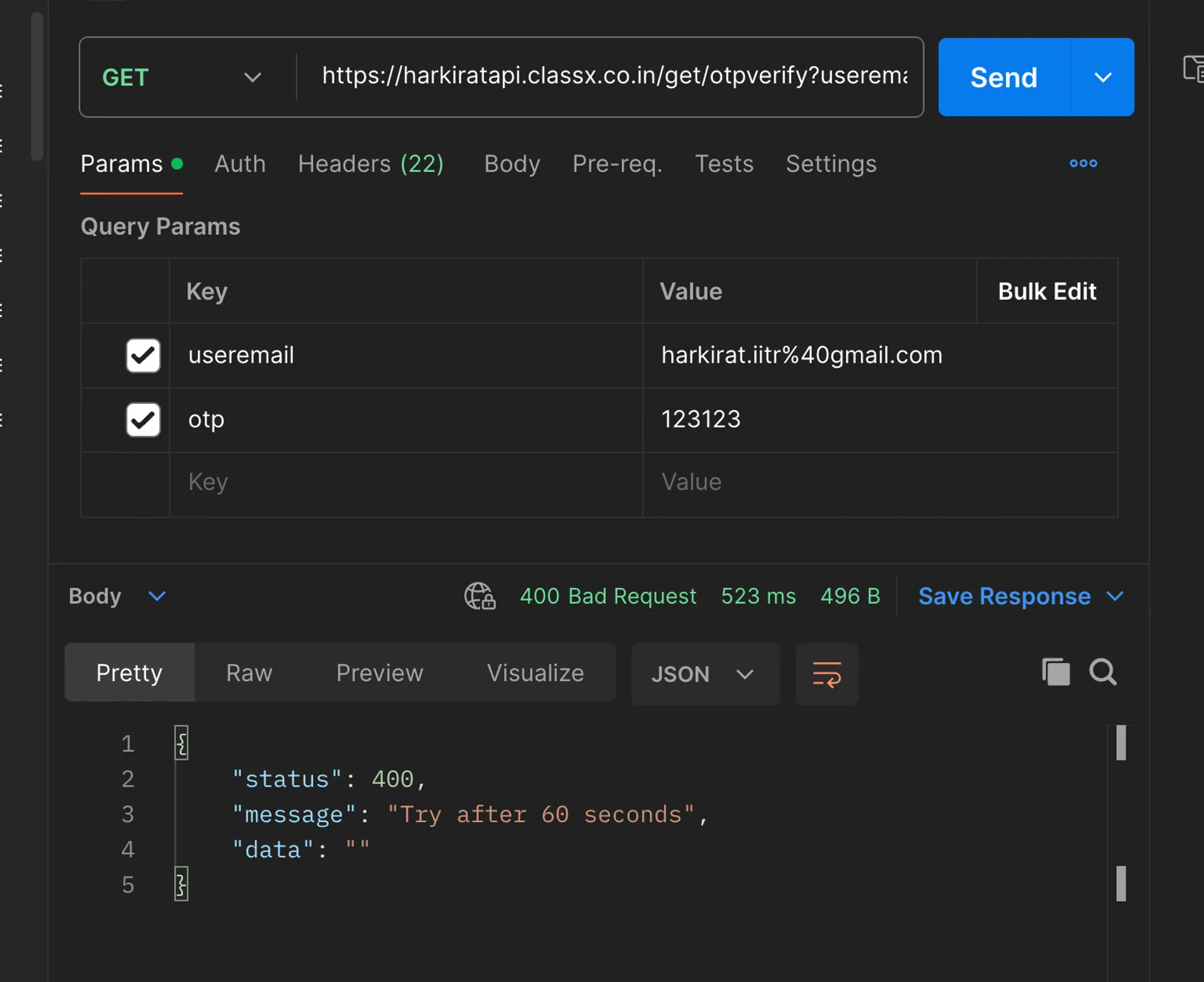Click the request URL field
Screen dimensions: 1204x982
[x=614, y=76]
